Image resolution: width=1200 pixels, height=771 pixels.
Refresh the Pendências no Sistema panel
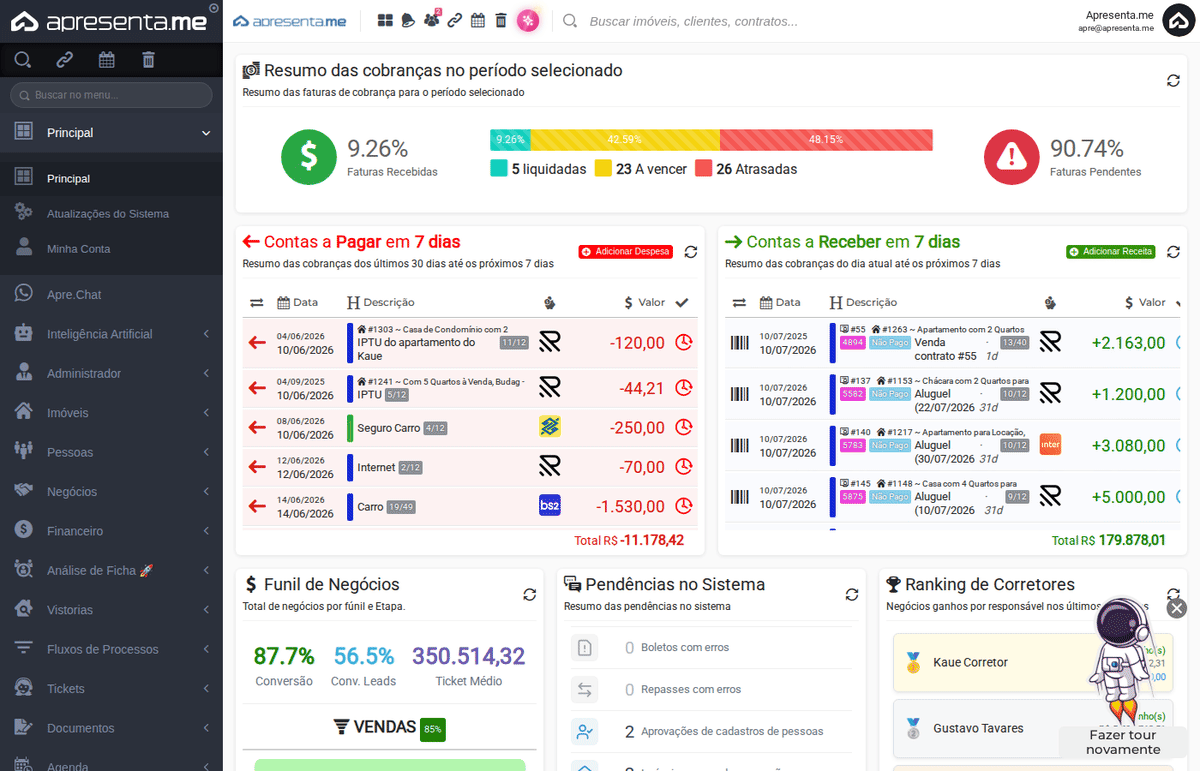click(x=851, y=595)
